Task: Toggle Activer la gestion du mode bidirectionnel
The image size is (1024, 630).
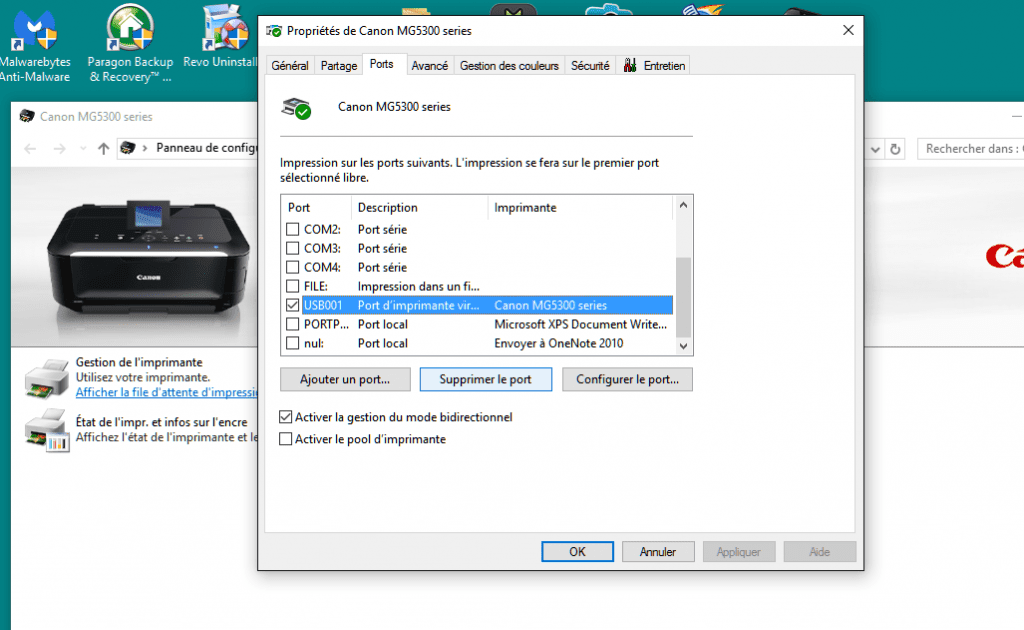Action: click(x=285, y=417)
